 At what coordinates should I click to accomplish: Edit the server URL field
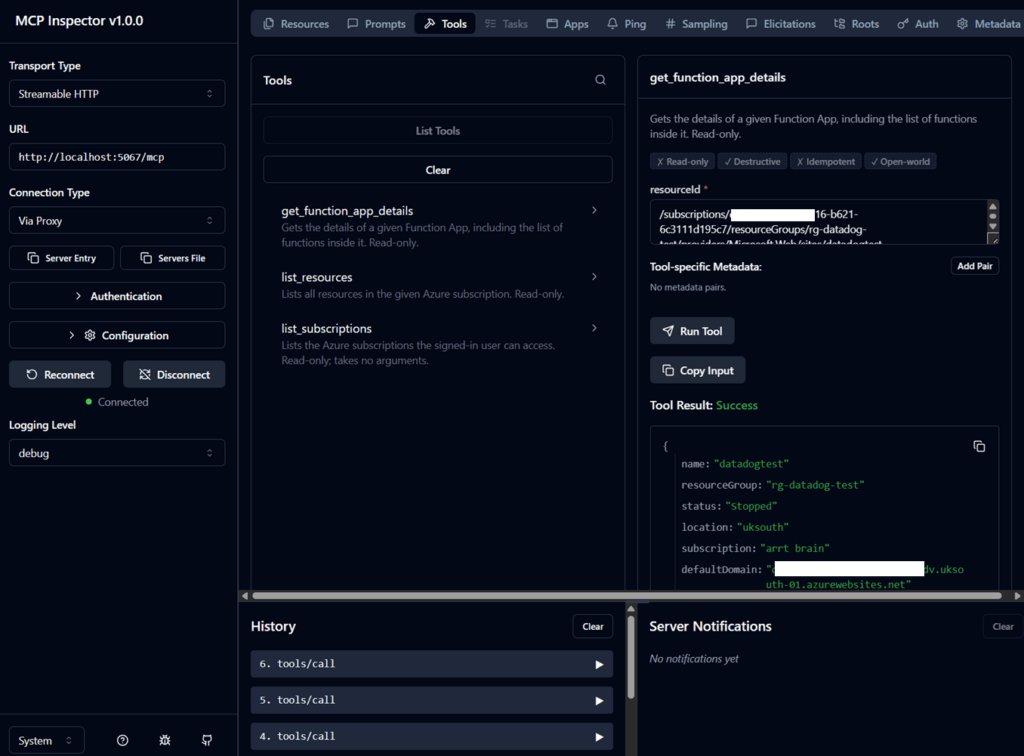117,157
